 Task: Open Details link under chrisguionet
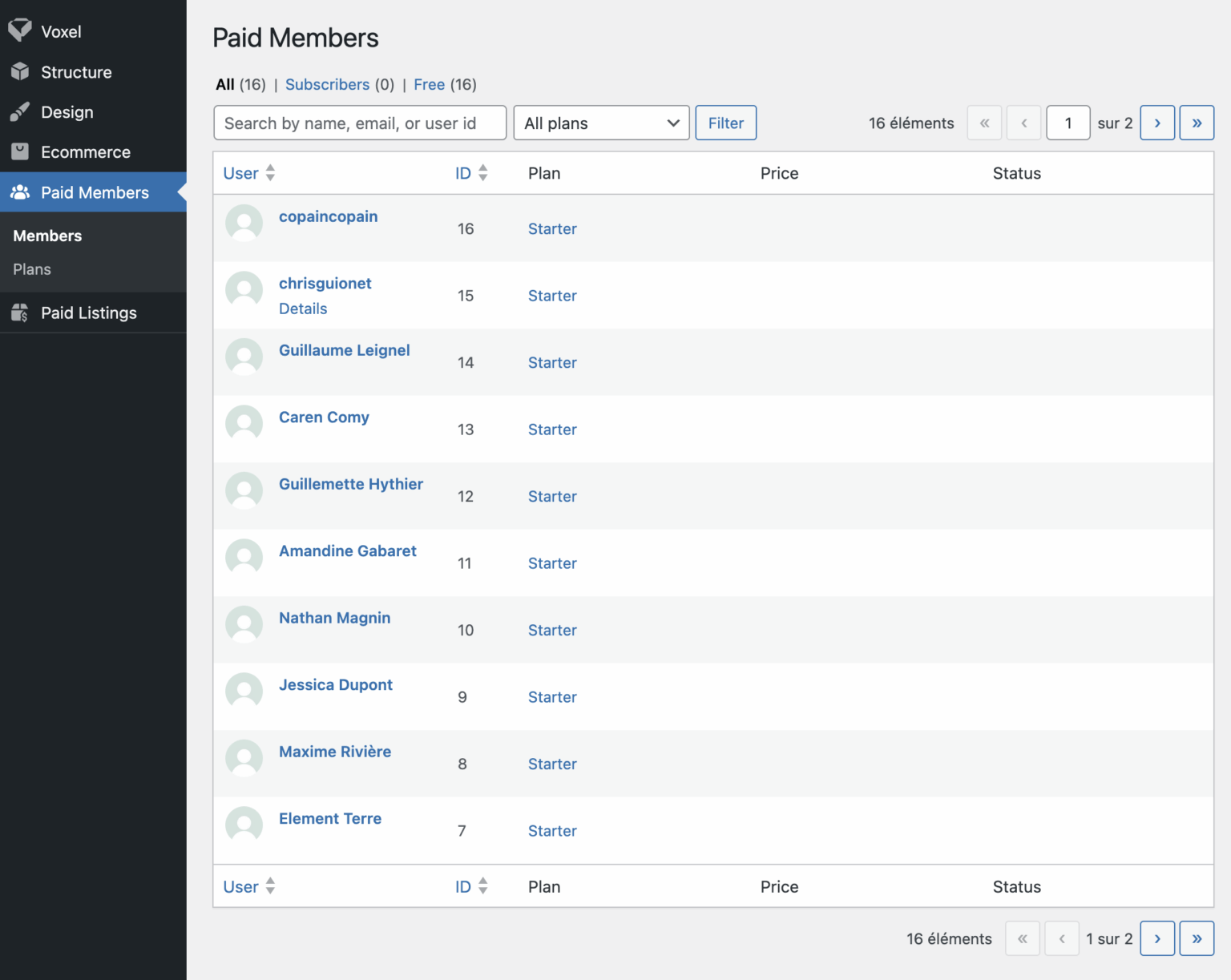pyautogui.click(x=303, y=309)
